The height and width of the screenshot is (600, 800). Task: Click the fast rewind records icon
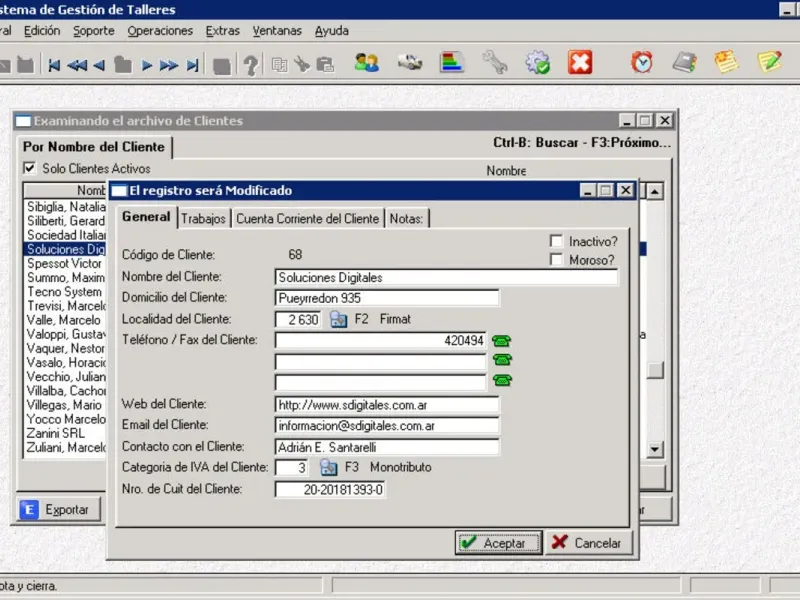(77, 65)
